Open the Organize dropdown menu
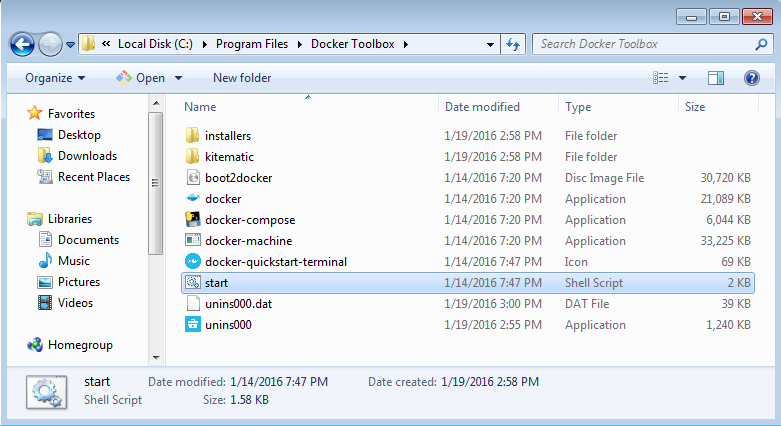 point(55,78)
